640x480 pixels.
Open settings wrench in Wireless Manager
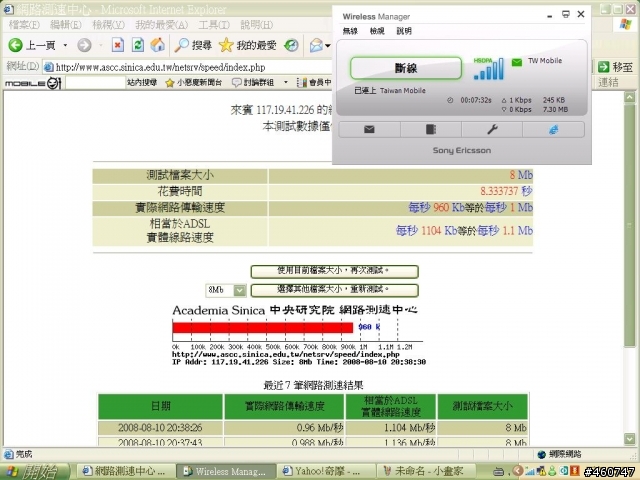pyautogui.click(x=492, y=129)
